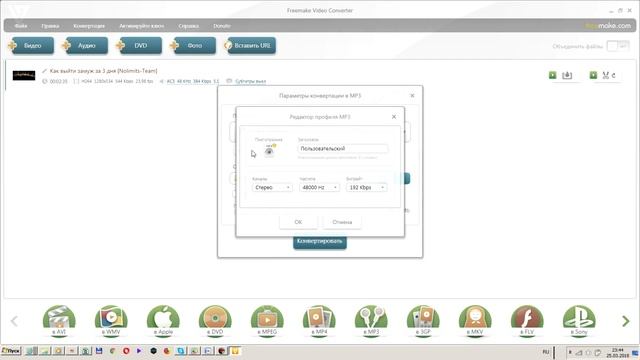Click the RU language indicator in tray
This screenshot has width=640, height=360.
(546, 352)
